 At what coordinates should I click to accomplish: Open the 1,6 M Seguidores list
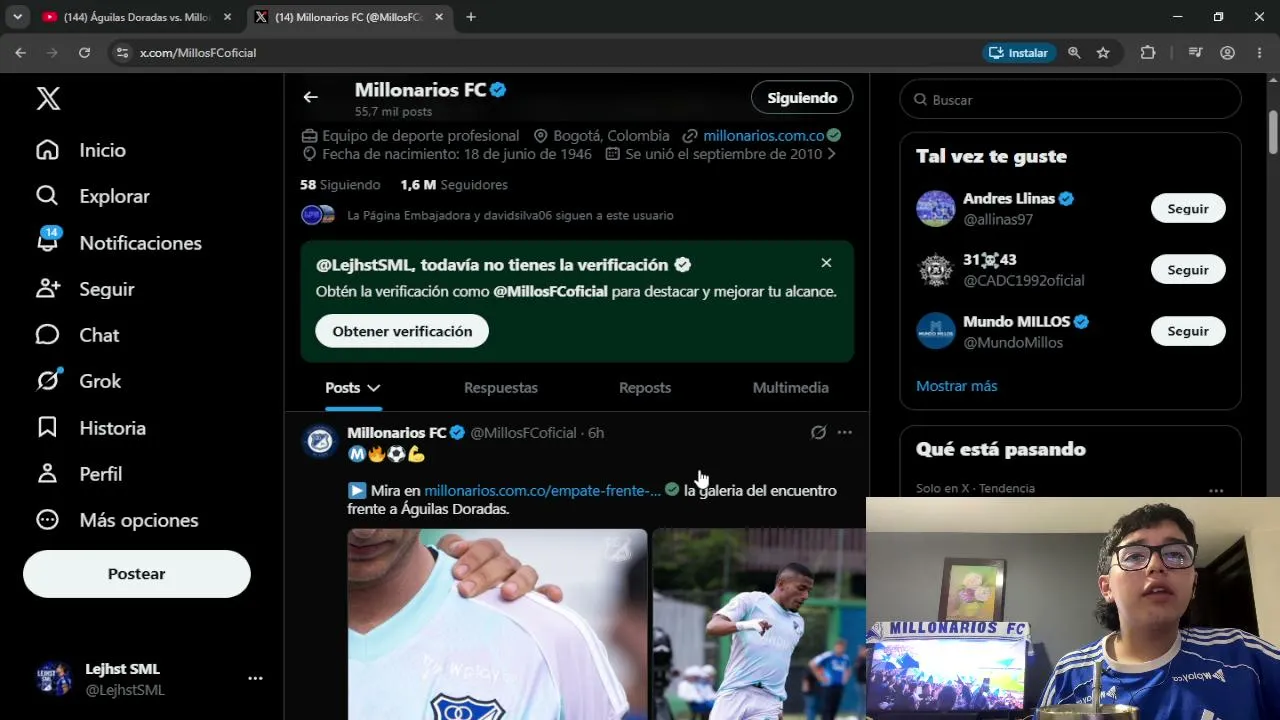click(x=454, y=185)
